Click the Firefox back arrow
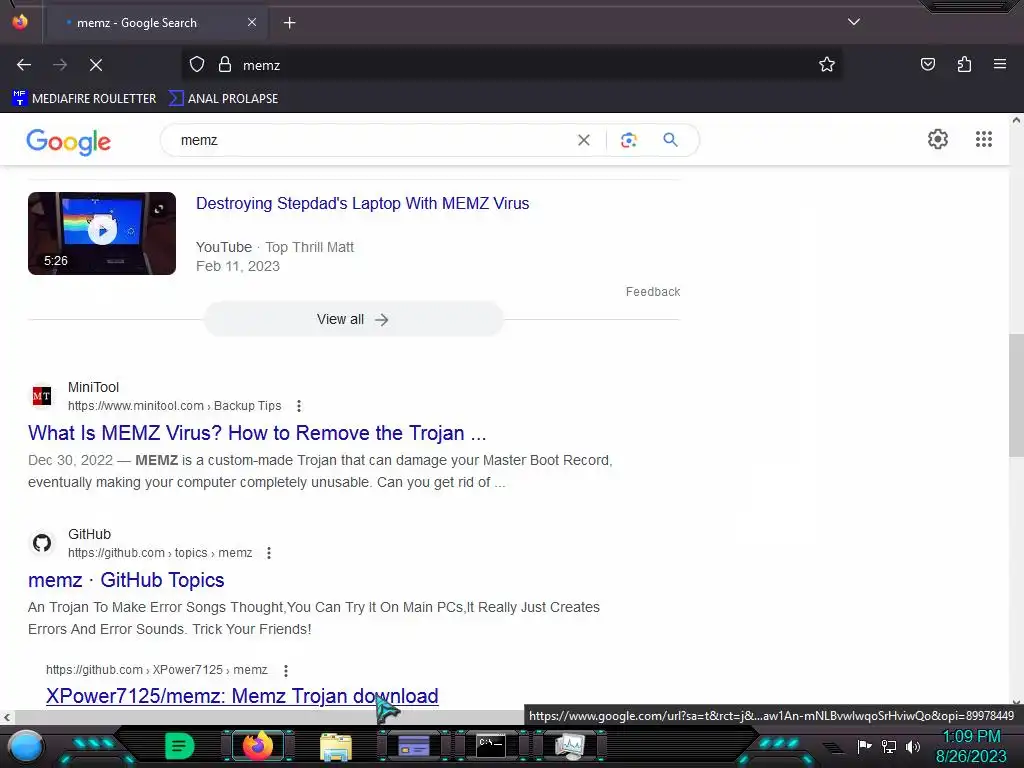1024x768 pixels. [x=24, y=65]
